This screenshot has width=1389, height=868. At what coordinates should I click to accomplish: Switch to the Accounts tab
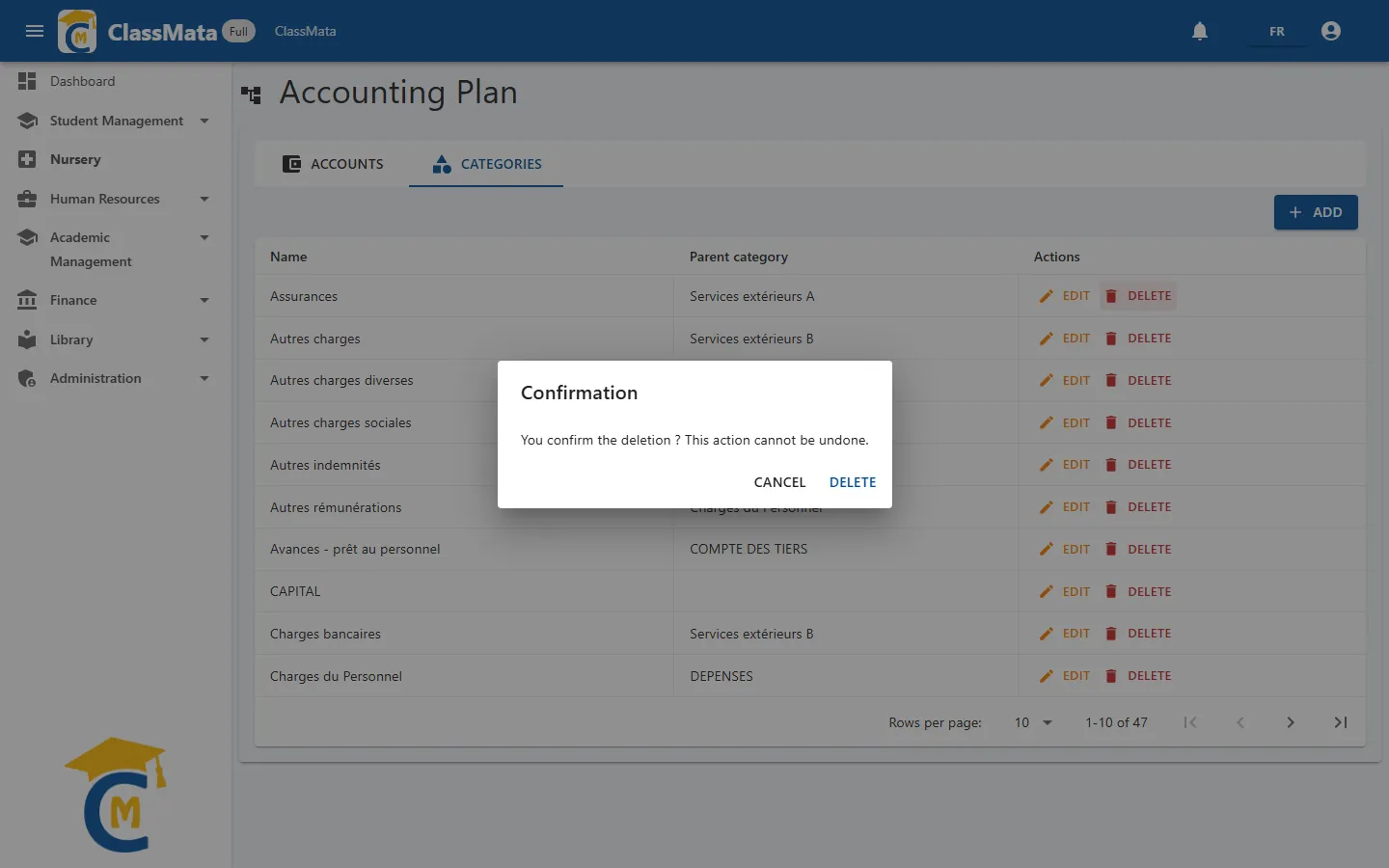coord(333,164)
